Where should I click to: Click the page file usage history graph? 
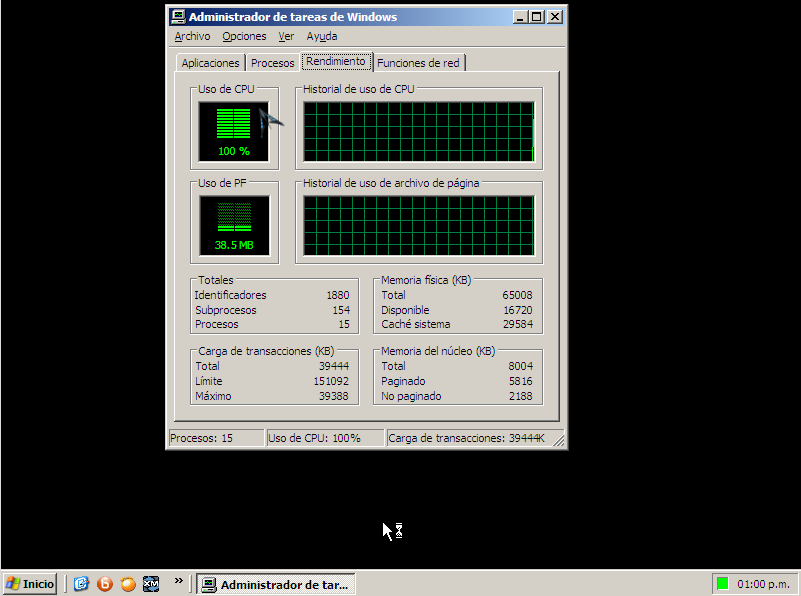tap(419, 225)
